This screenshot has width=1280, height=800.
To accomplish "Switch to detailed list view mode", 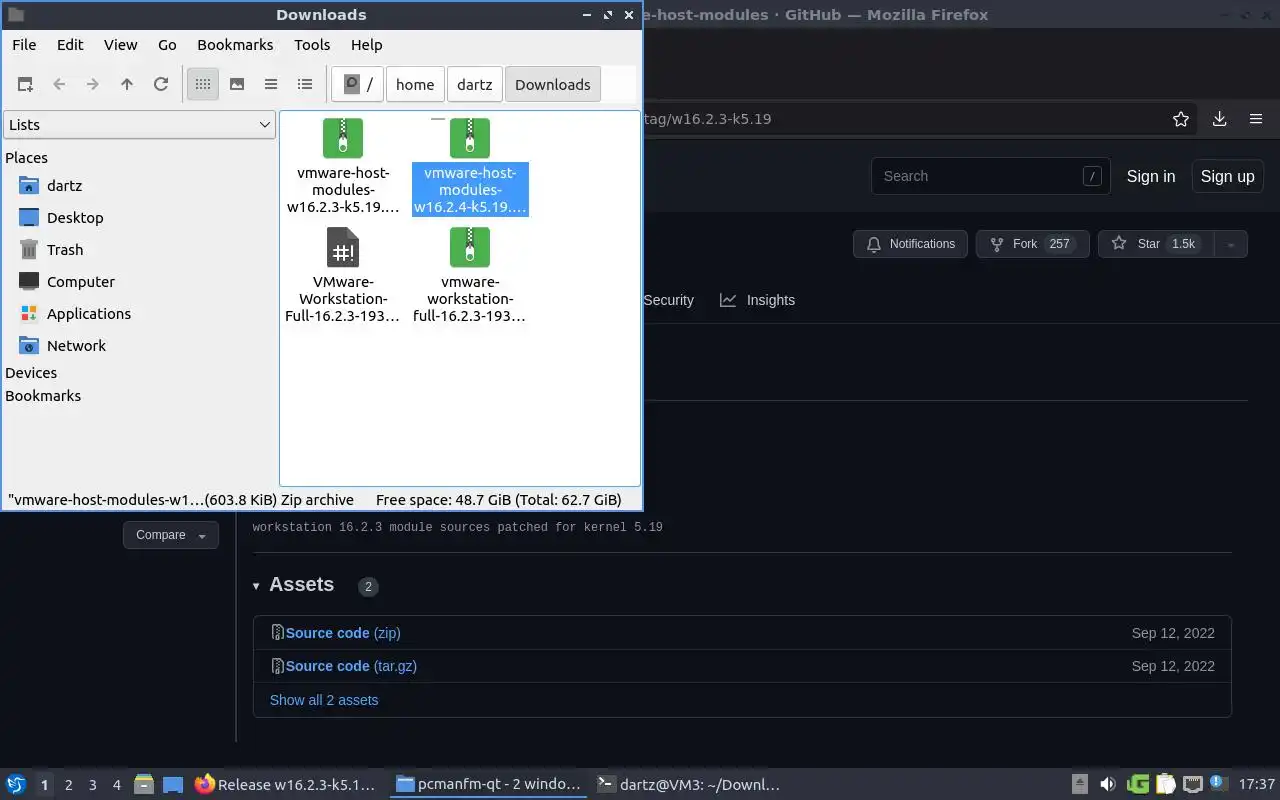I will click(305, 85).
